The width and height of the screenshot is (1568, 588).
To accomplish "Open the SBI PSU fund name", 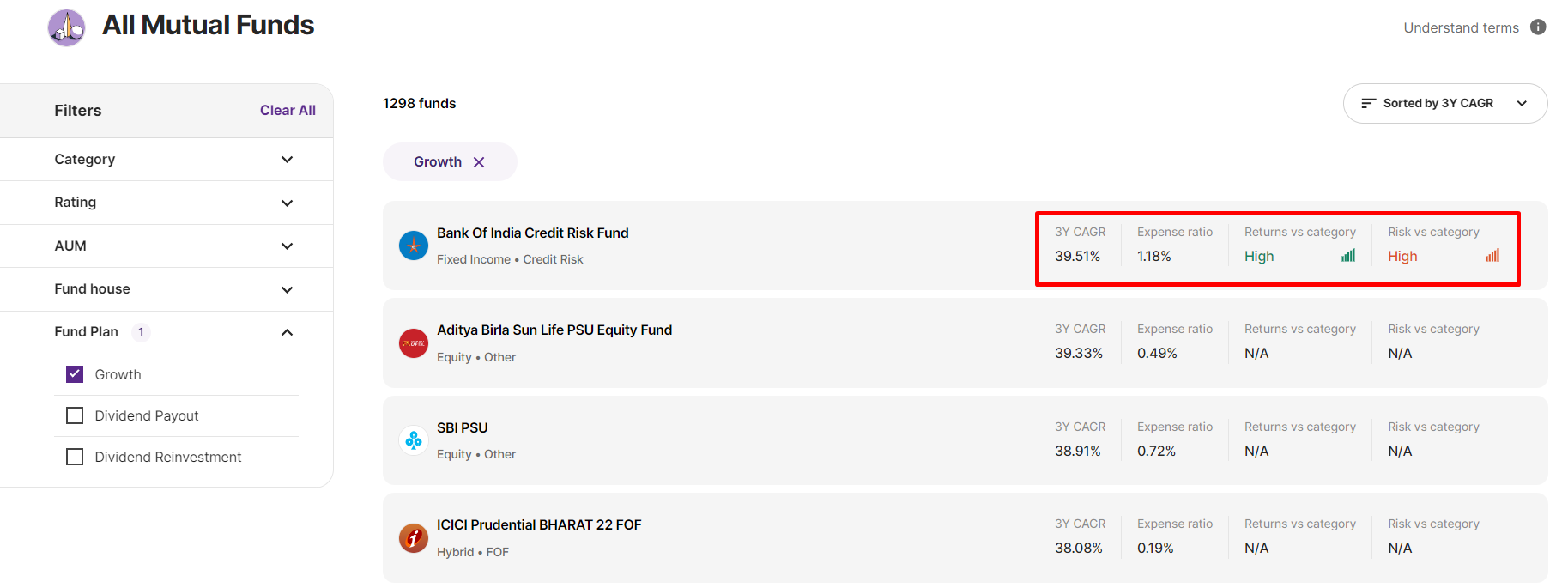I will click(462, 427).
